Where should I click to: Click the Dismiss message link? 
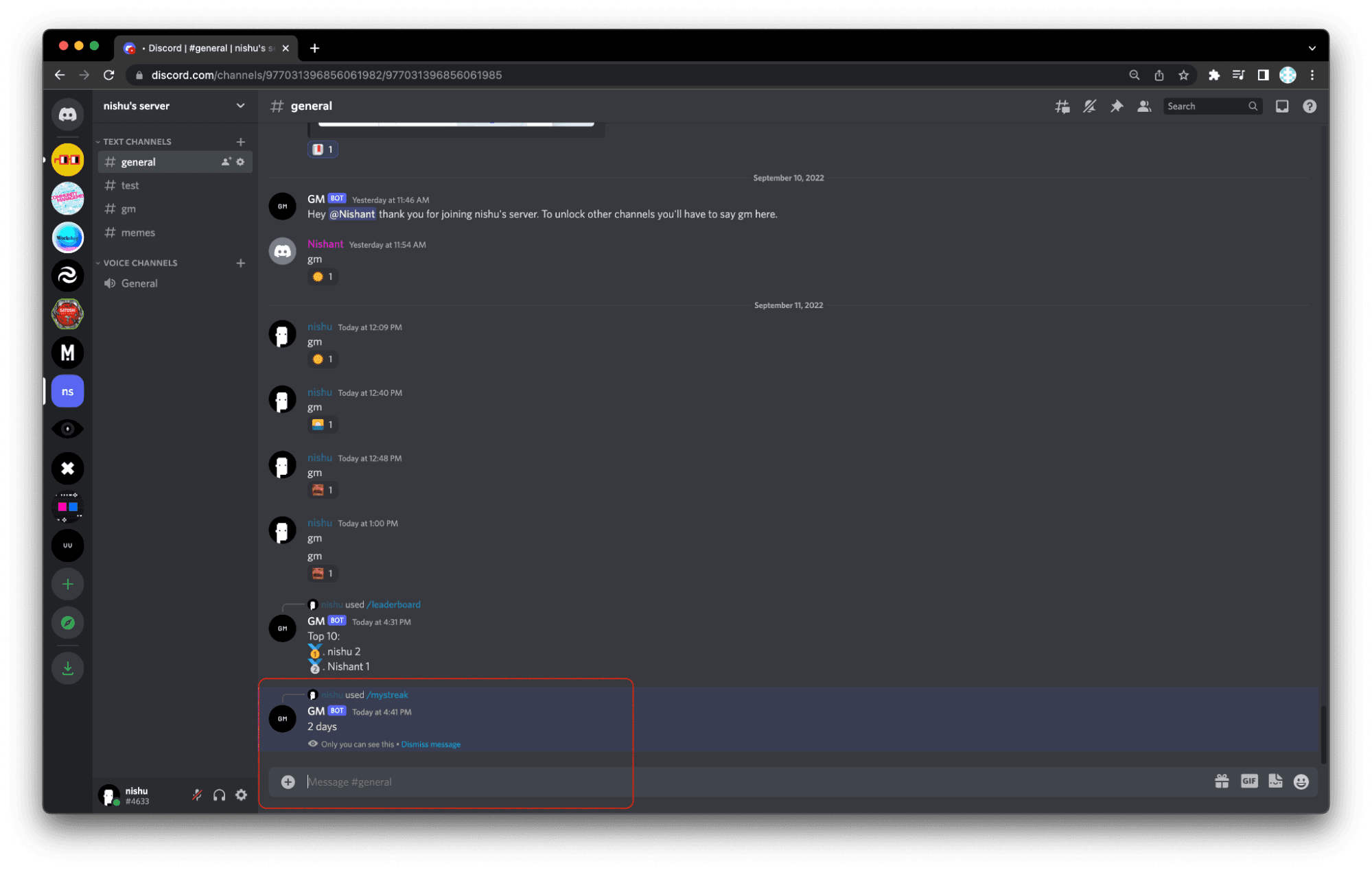pos(430,744)
